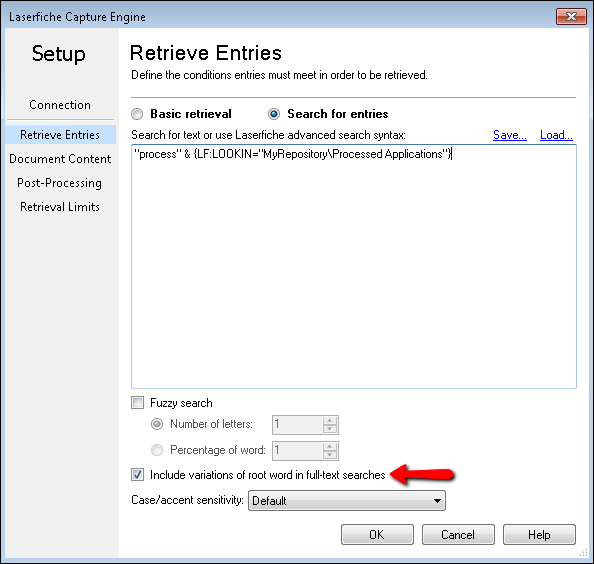Go to the Document Content section
The width and height of the screenshot is (594, 564).
click(x=60, y=159)
